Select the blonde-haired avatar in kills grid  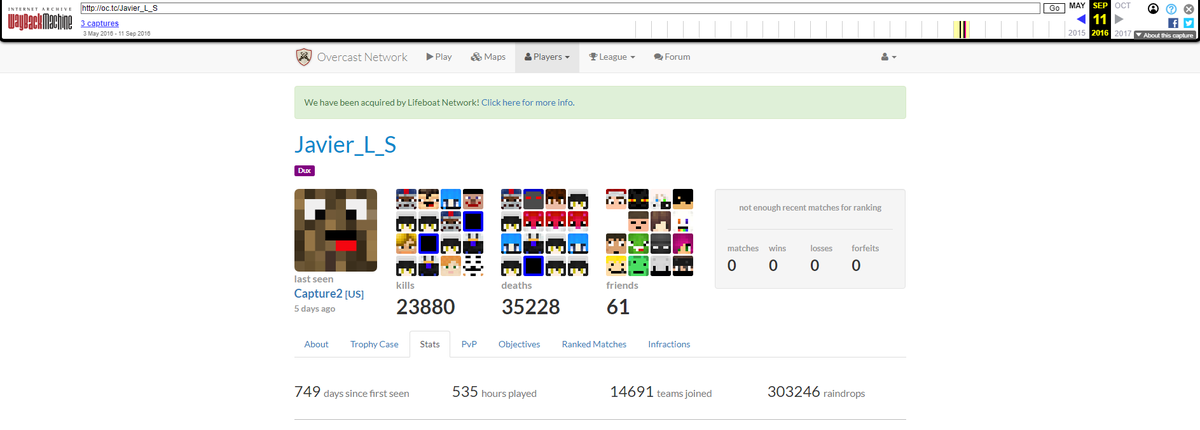click(406, 243)
